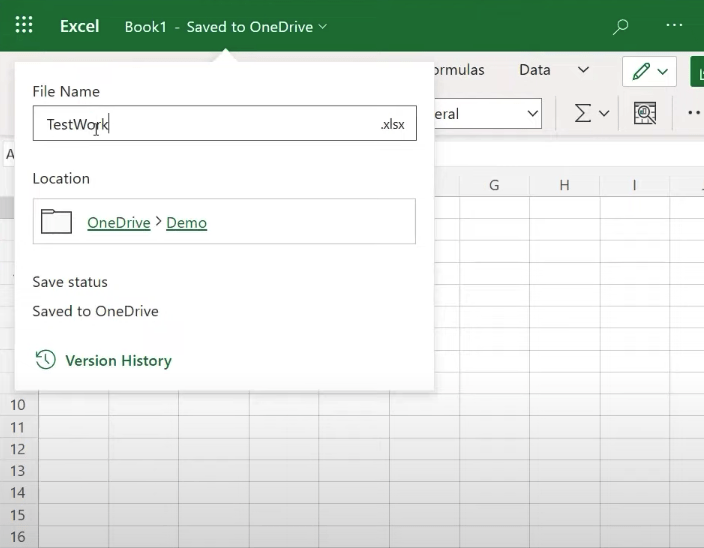Open the Data ribbon tab
704x548 pixels.
click(x=535, y=70)
